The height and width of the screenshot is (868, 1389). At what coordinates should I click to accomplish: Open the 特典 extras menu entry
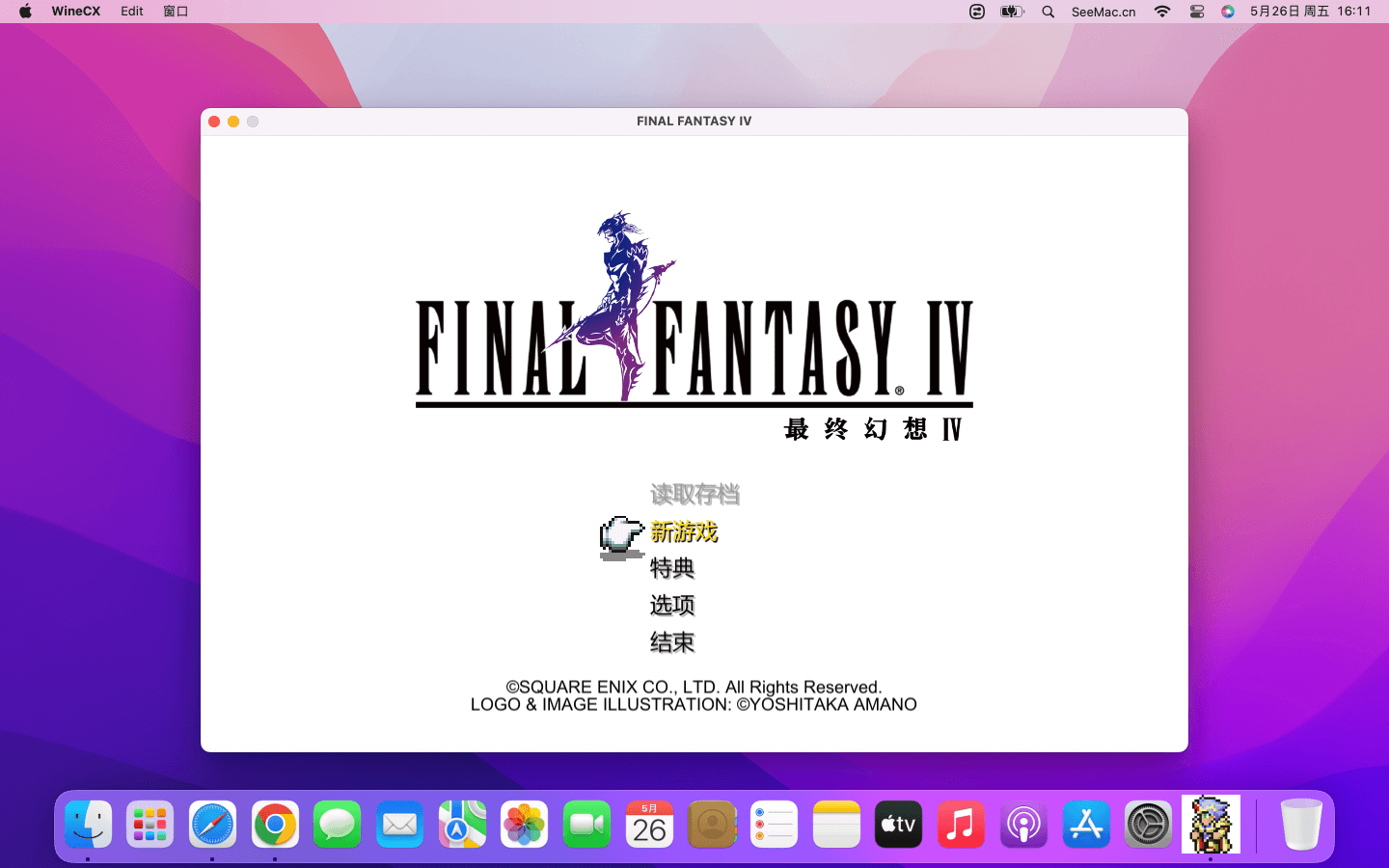[672, 568]
